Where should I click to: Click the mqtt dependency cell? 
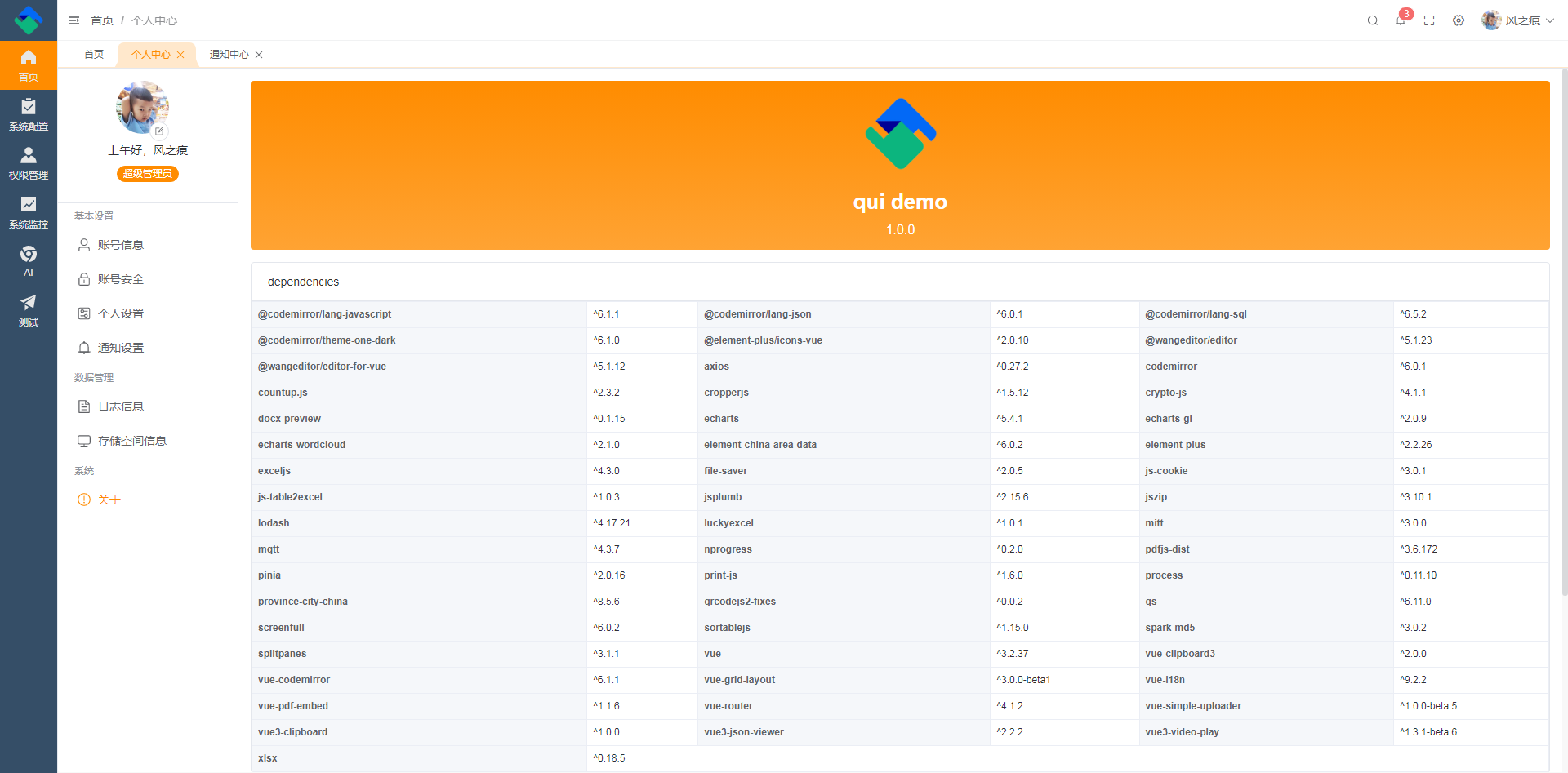pyautogui.click(x=419, y=549)
